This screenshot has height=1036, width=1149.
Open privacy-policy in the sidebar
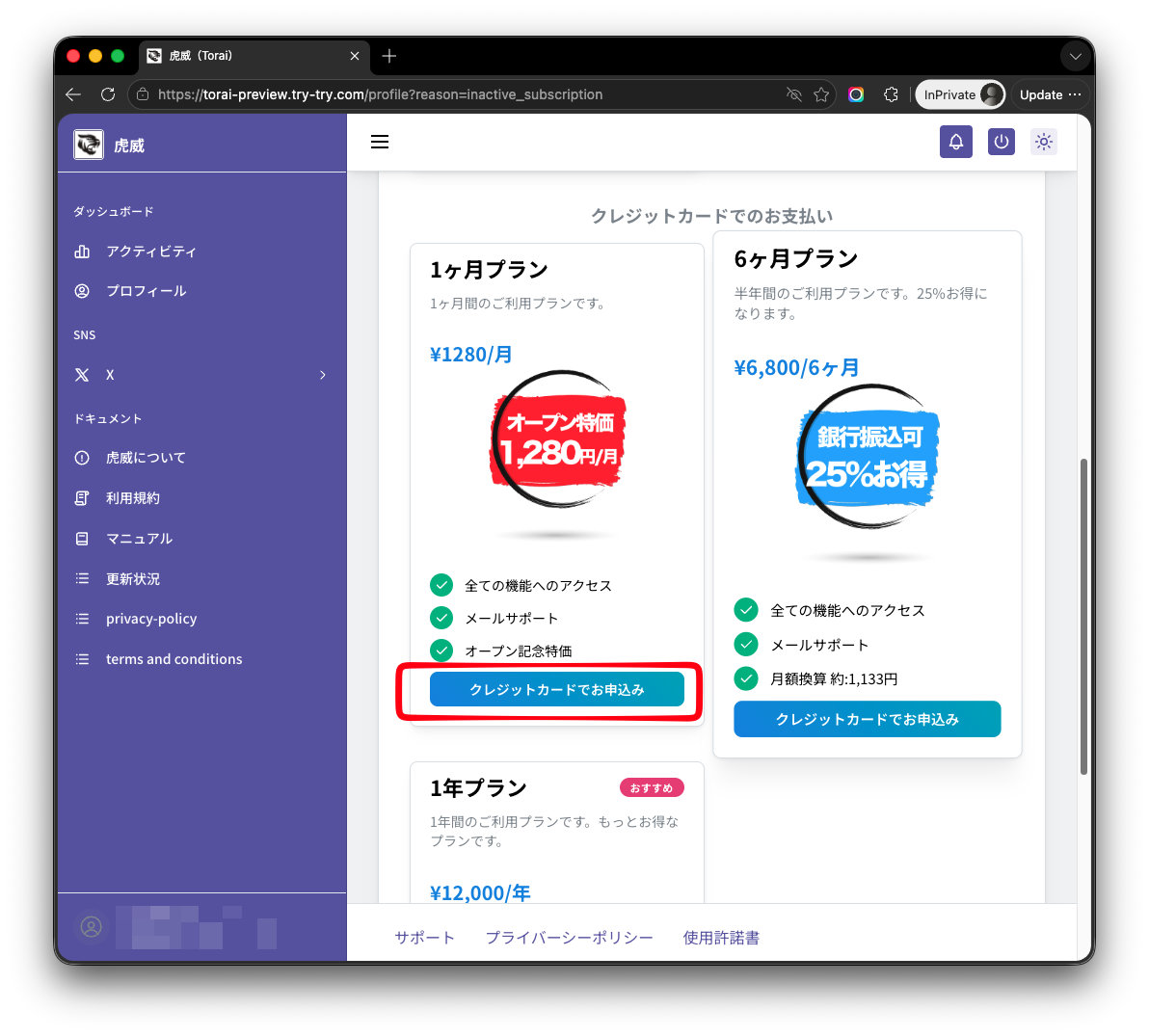coord(151,619)
